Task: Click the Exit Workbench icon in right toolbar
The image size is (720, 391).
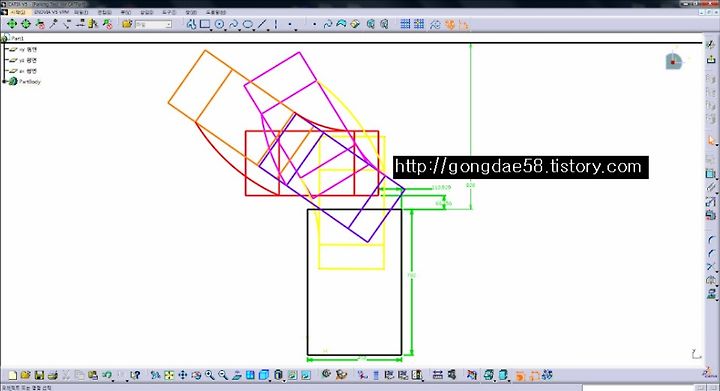Action: pyautogui.click(x=711, y=59)
